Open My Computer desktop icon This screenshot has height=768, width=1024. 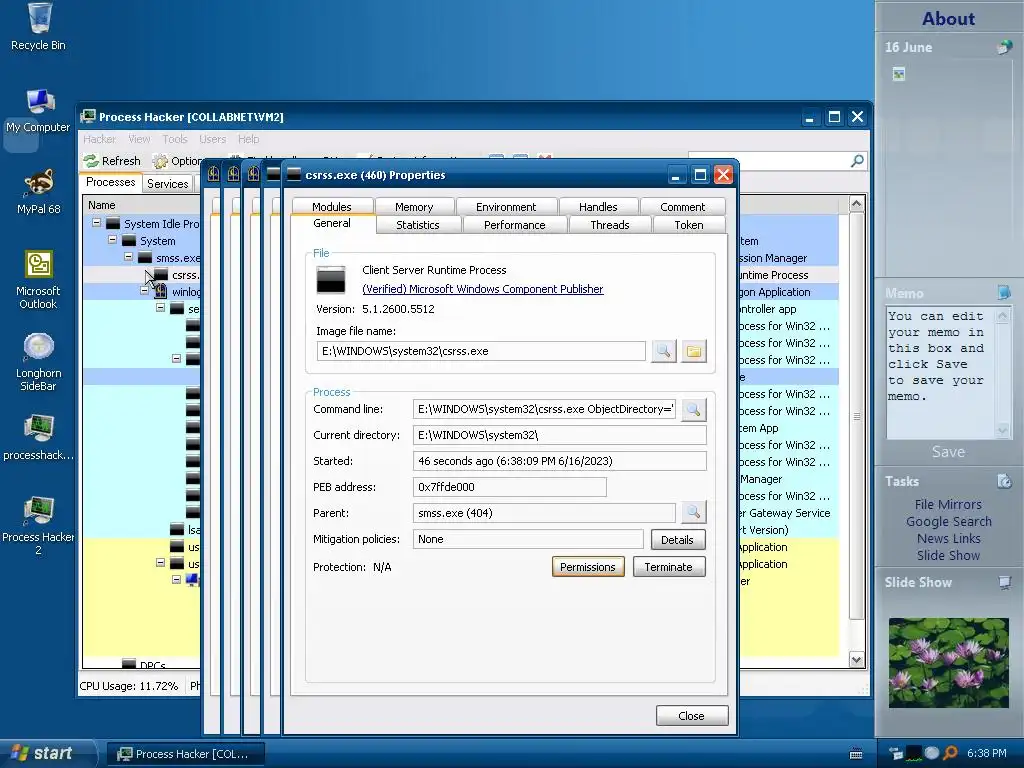(x=39, y=111)
